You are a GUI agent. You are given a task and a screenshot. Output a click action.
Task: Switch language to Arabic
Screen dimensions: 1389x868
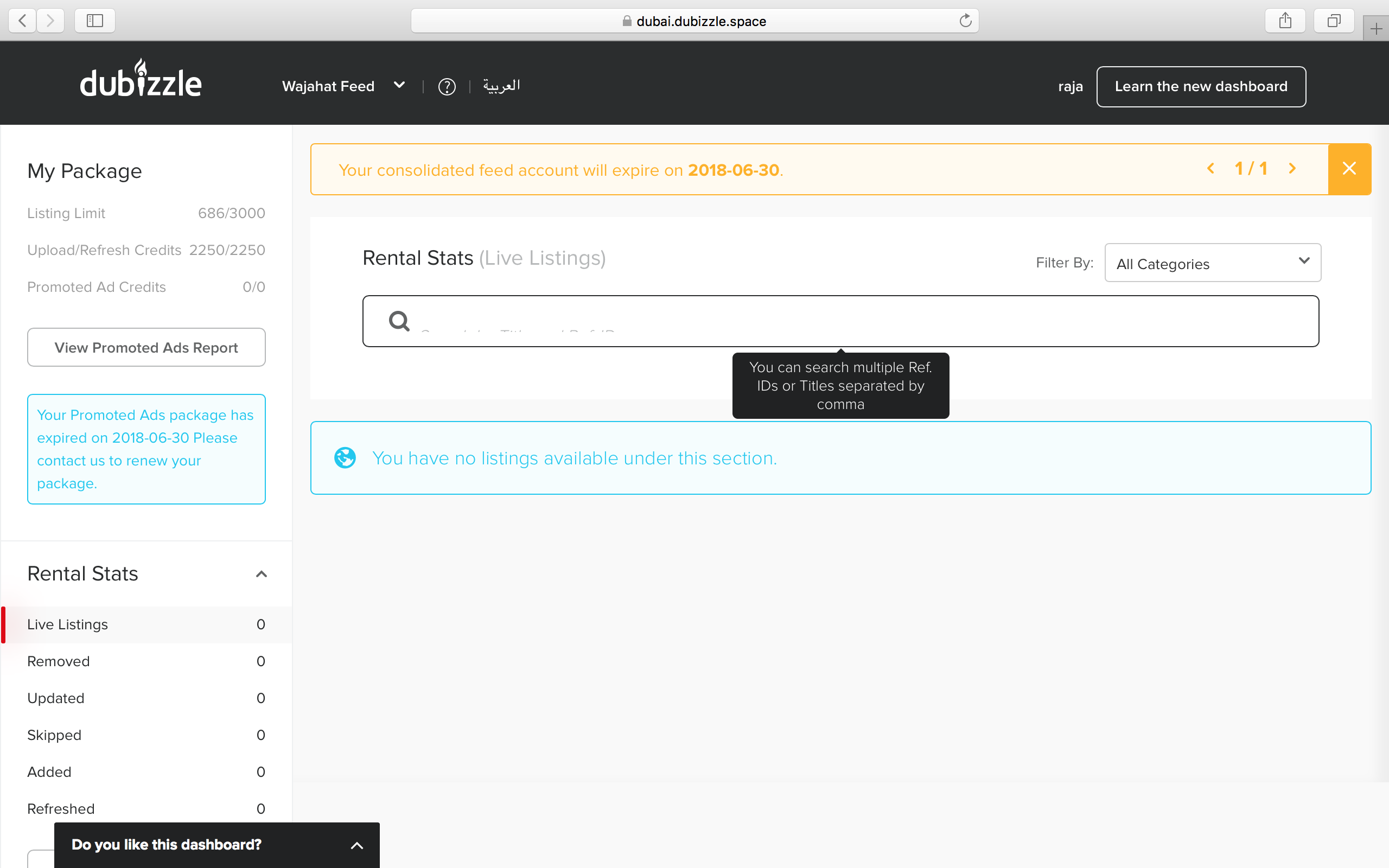coord(501,86)
